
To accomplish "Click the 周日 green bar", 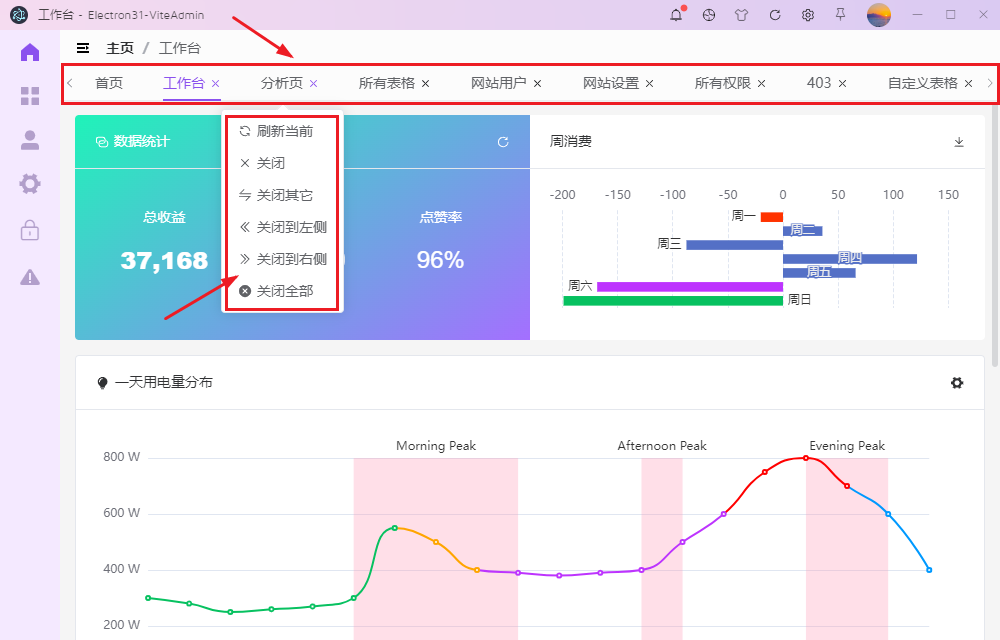I will 673,301.
